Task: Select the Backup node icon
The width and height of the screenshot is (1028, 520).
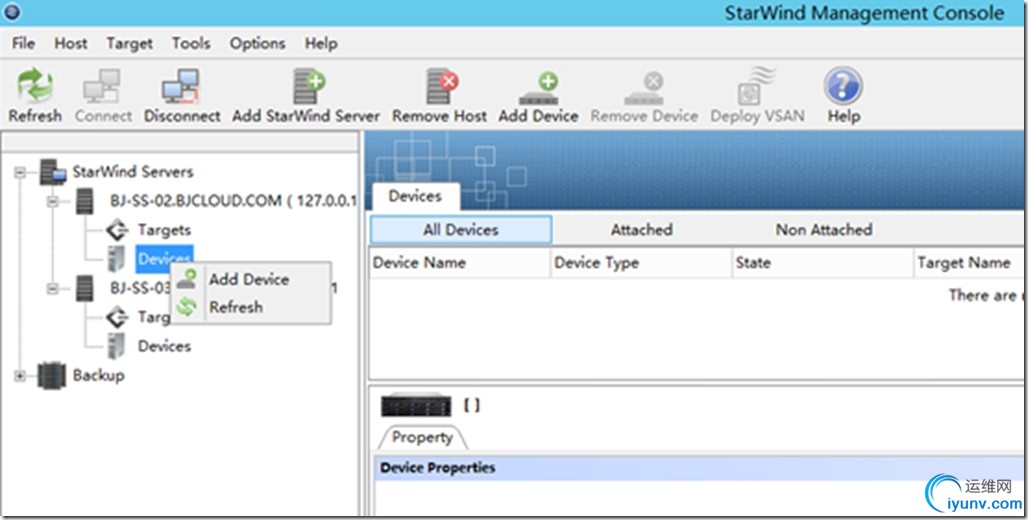Action: click(52, 376)
